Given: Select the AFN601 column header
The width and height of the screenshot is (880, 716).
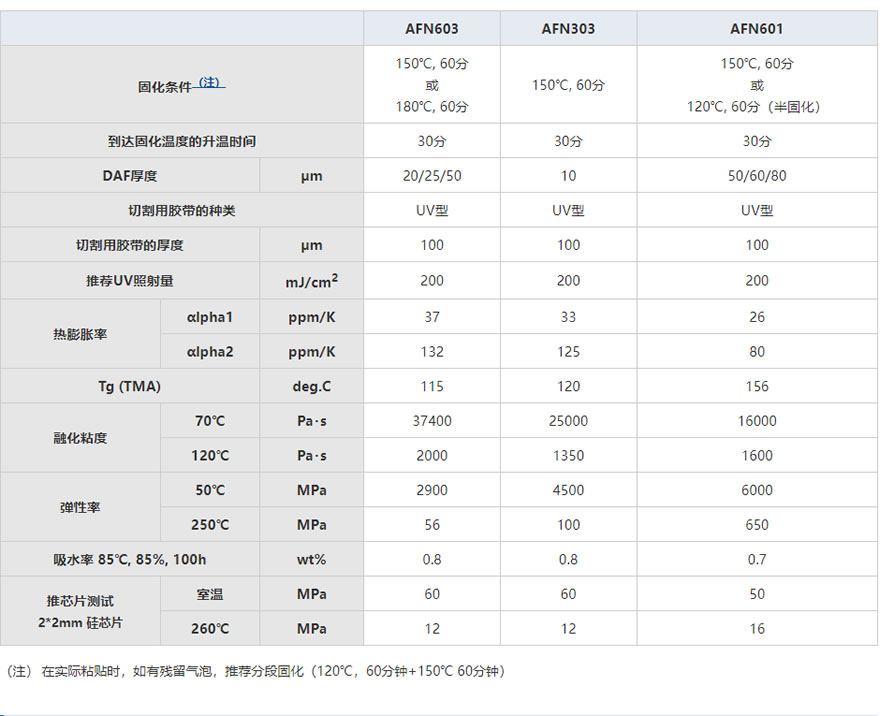Looking at the screenshot, I should coord(757,29).
